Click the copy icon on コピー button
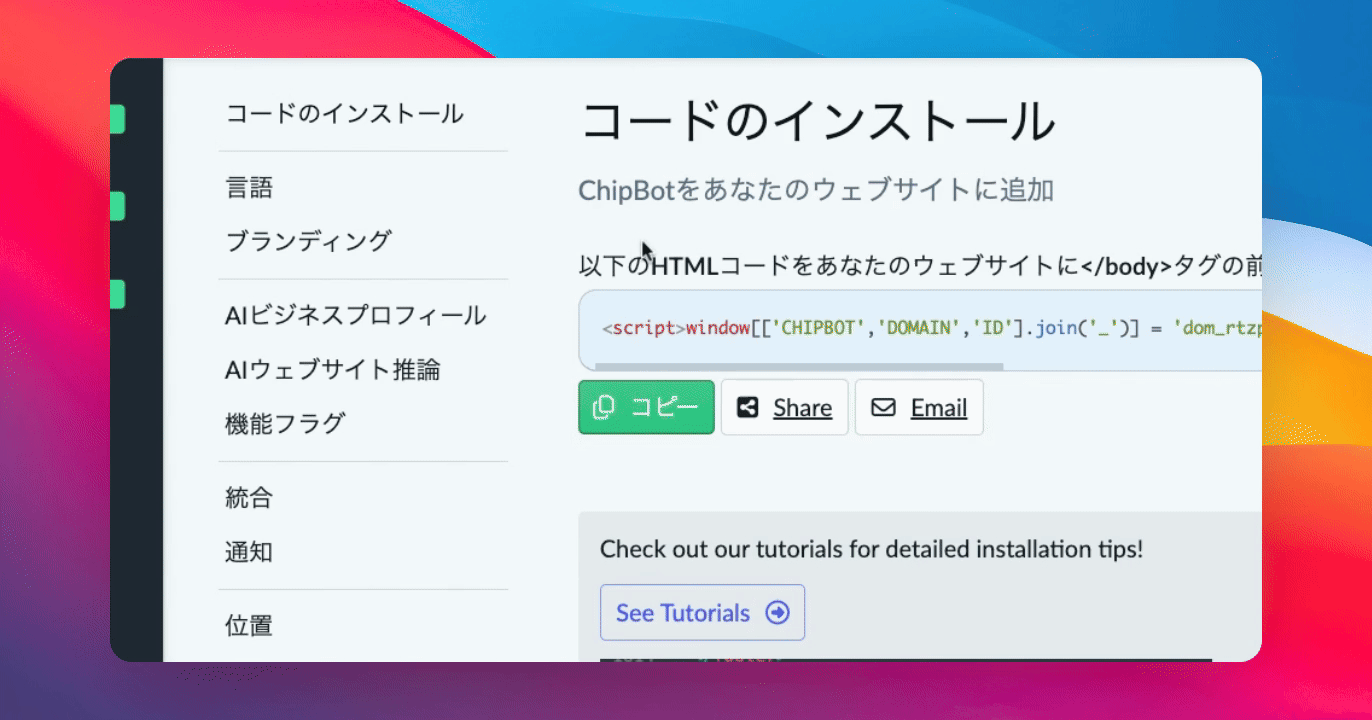Viewport: 1372px width, 720px height. point(604,407)
